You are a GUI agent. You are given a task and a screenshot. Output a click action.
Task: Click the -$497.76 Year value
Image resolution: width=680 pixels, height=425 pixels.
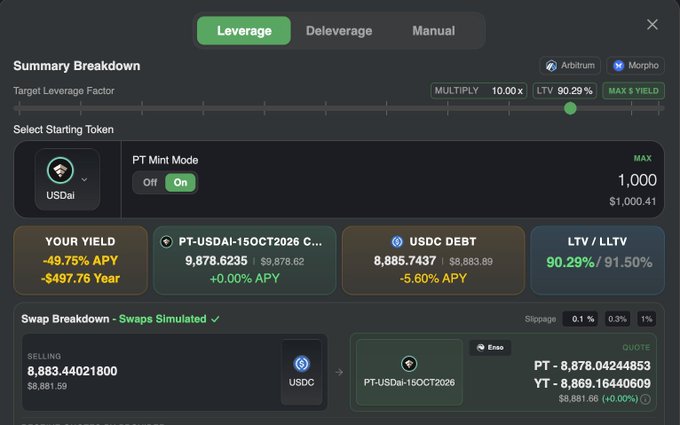(x=81, y=278)
